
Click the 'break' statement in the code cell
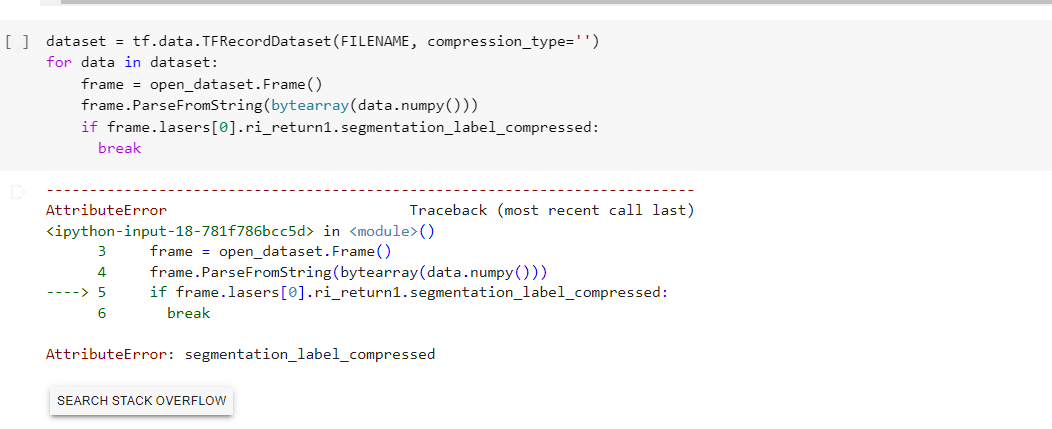119,148
